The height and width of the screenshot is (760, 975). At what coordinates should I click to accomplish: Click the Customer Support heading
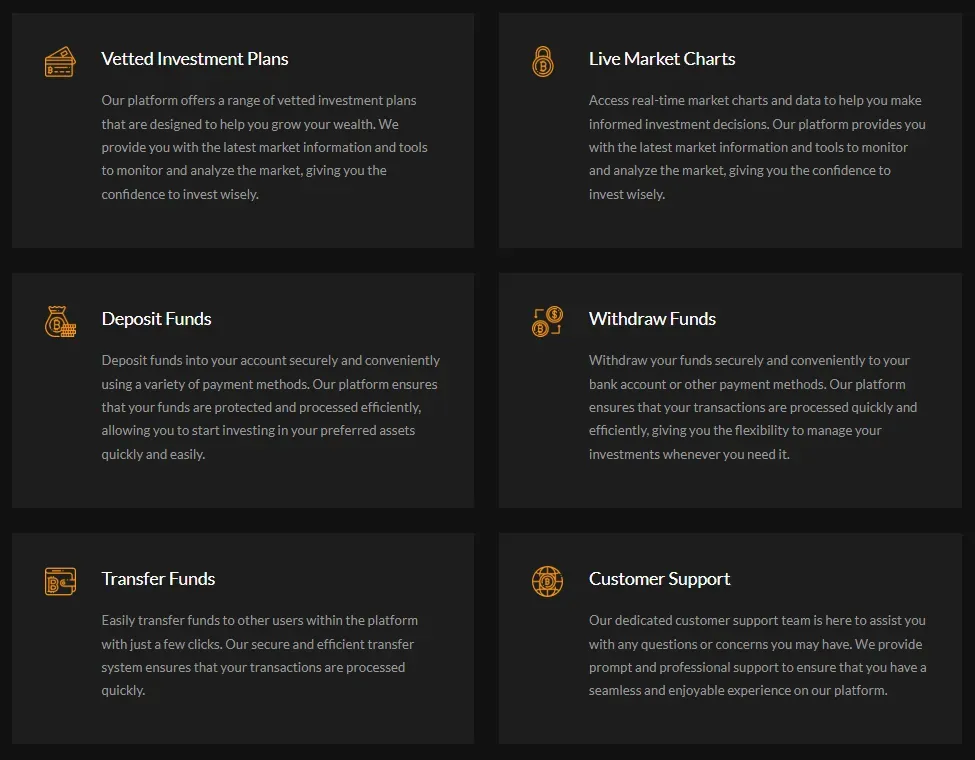(x=660, y=579)
